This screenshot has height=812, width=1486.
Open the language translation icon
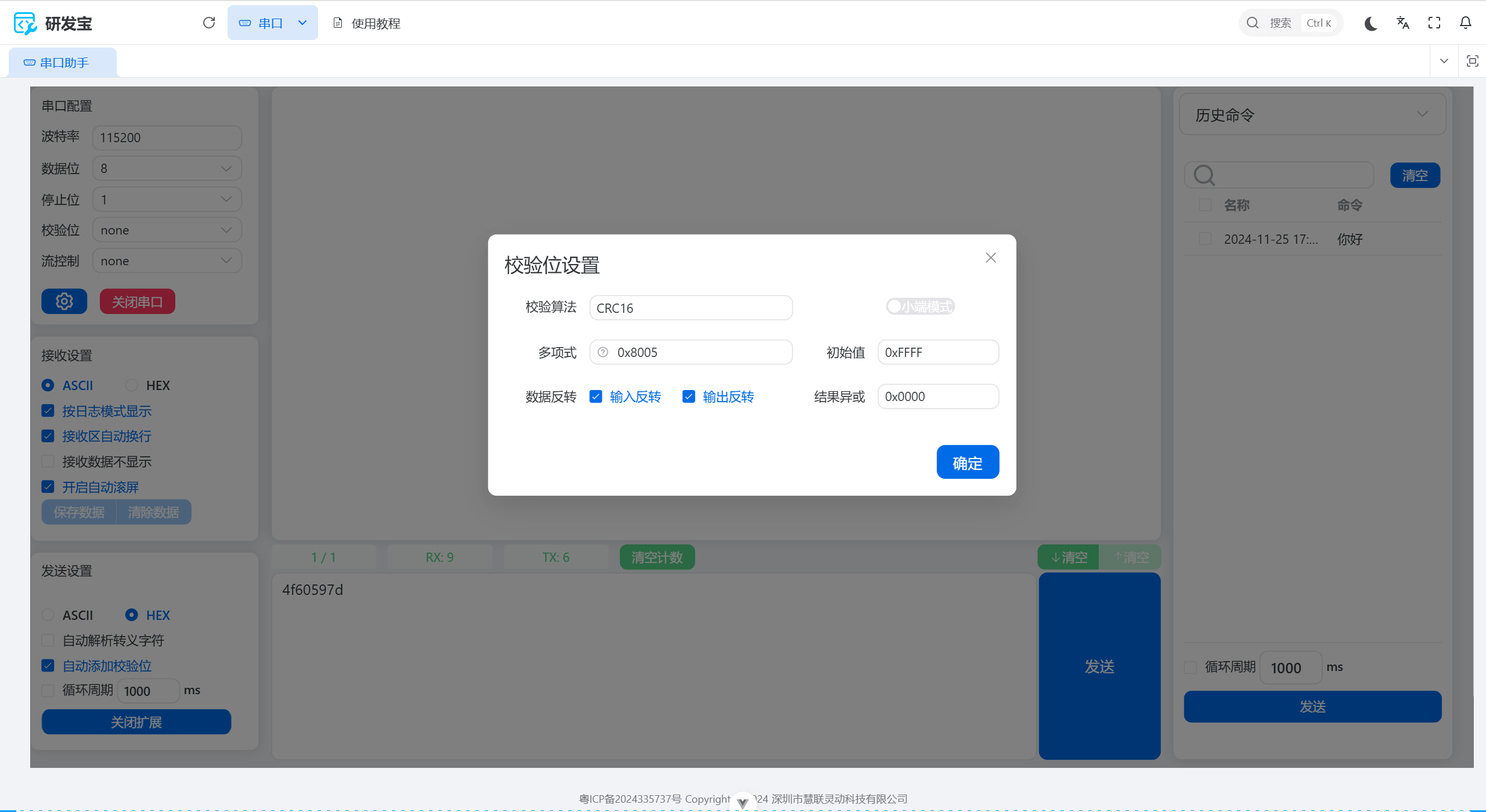(1402, 23)
